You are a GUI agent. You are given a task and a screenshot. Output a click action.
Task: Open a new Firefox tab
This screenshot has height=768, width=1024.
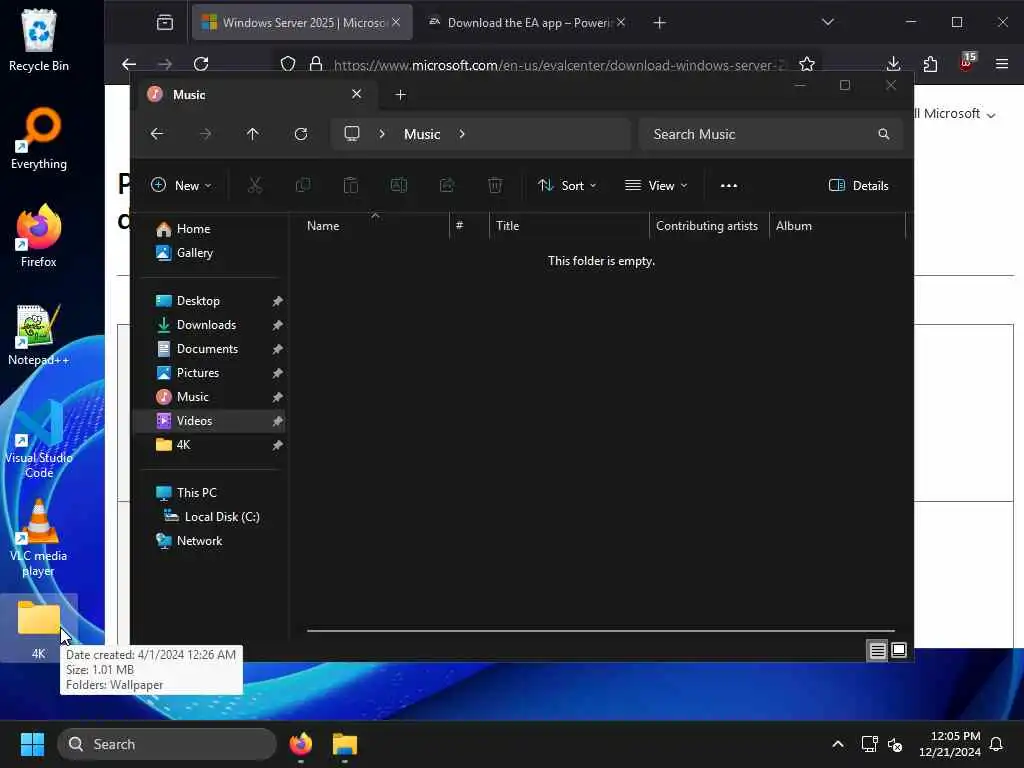[660, 23]
